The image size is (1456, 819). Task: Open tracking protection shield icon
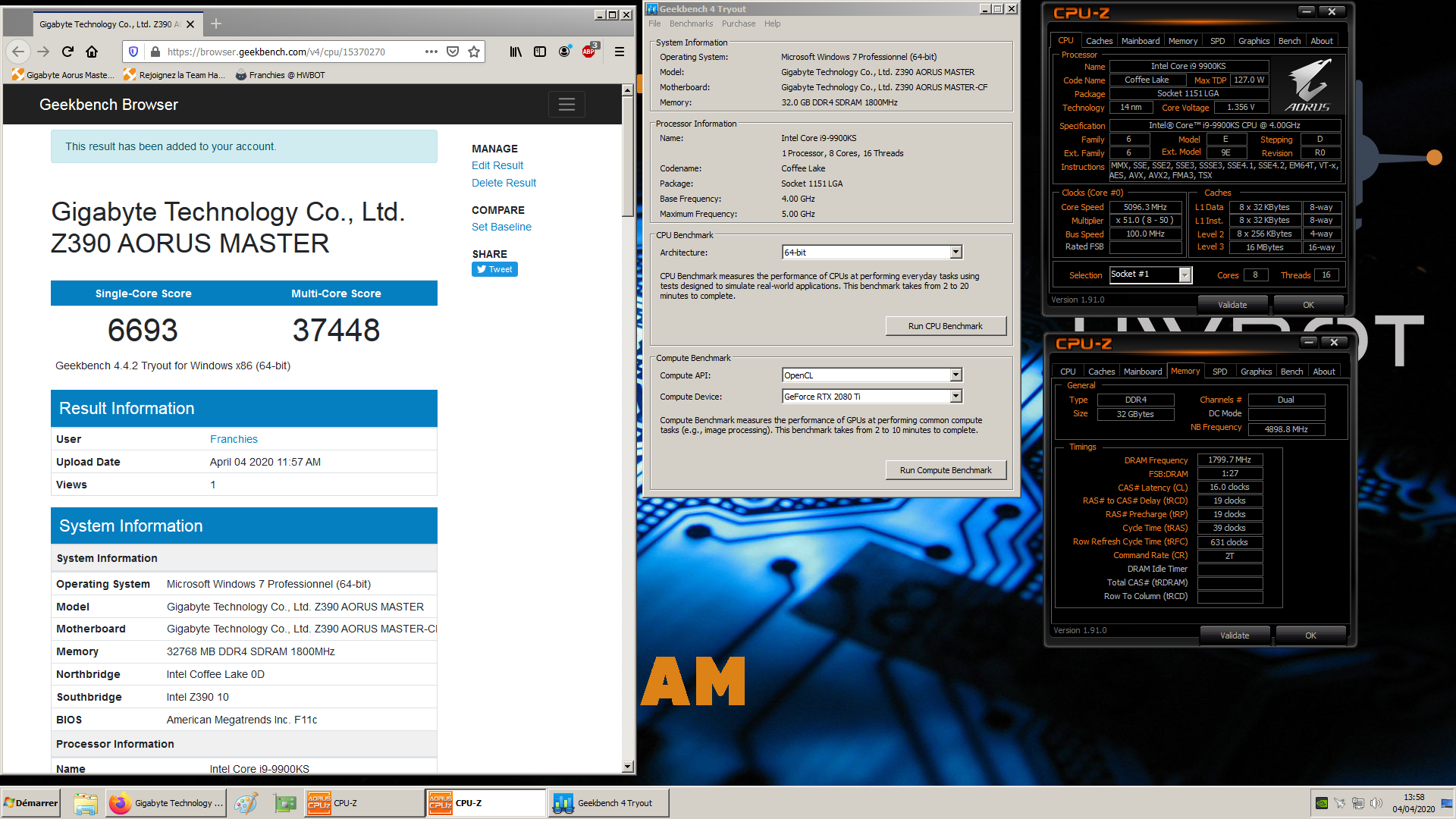(133, 52)
